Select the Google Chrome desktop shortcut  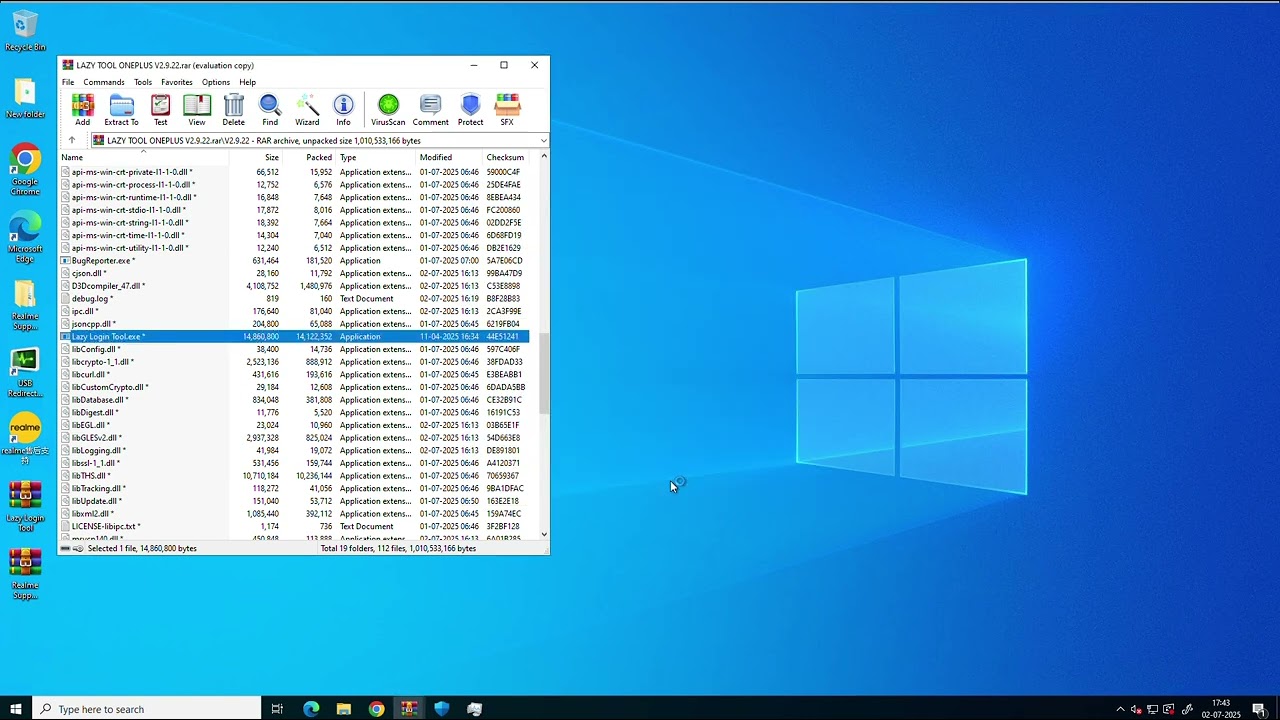25,170
